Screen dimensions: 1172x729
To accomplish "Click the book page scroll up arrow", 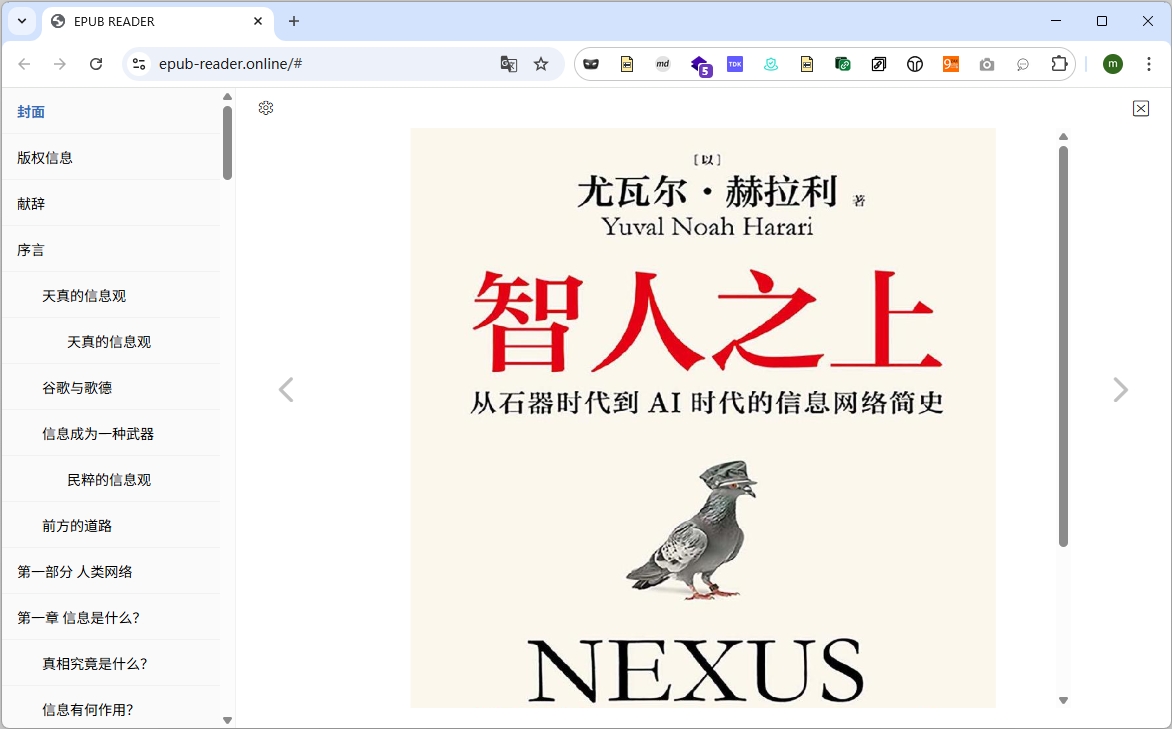I will tap(1063, 136).
